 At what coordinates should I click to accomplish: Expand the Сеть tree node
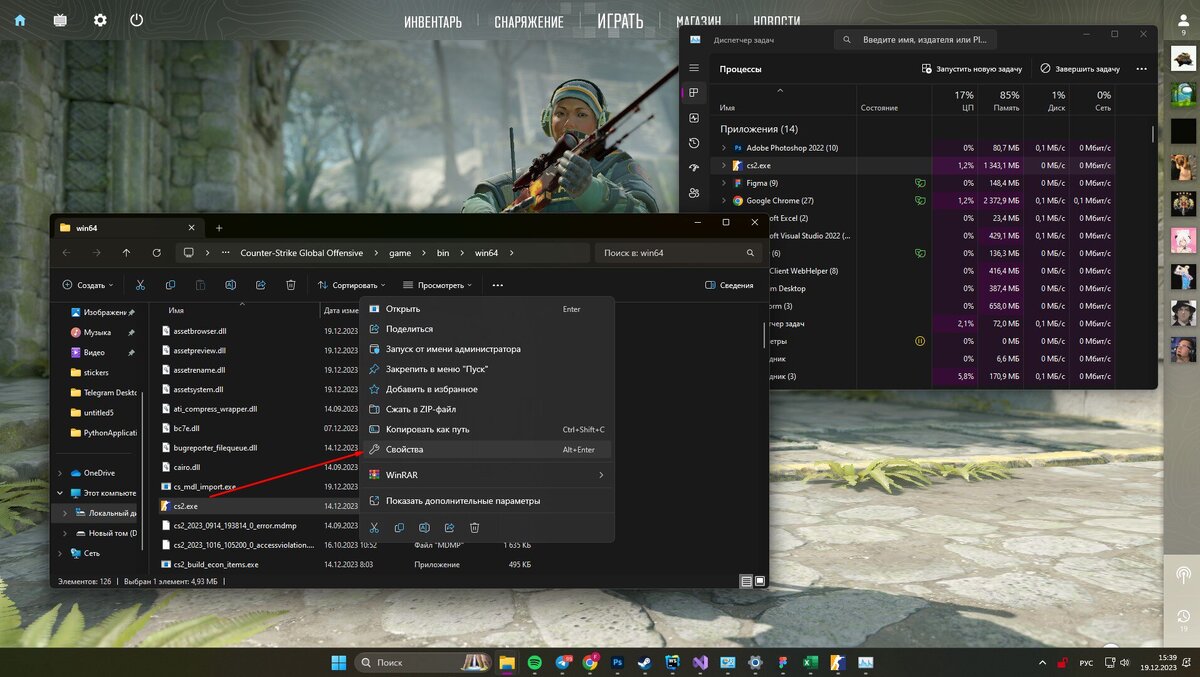tap(60, 553)
